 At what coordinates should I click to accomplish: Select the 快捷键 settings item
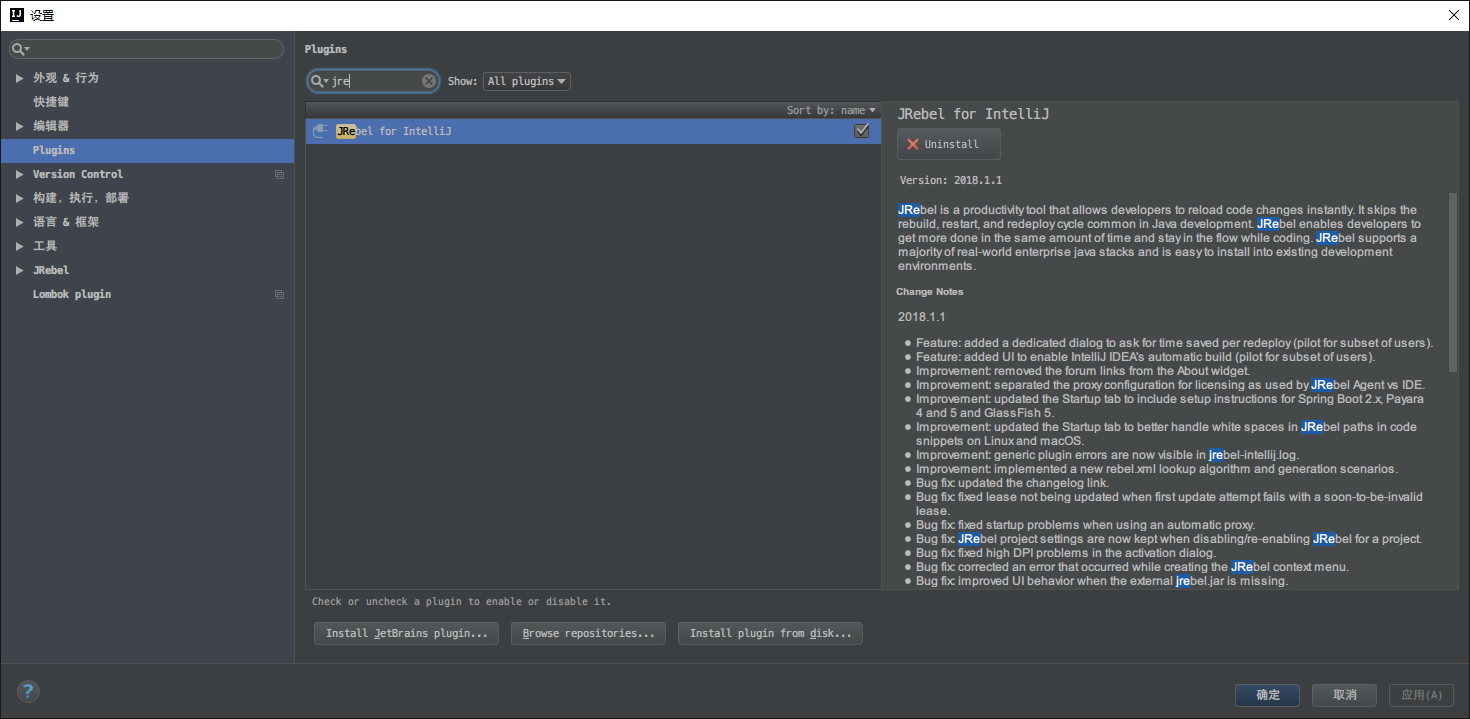[51, 102]
